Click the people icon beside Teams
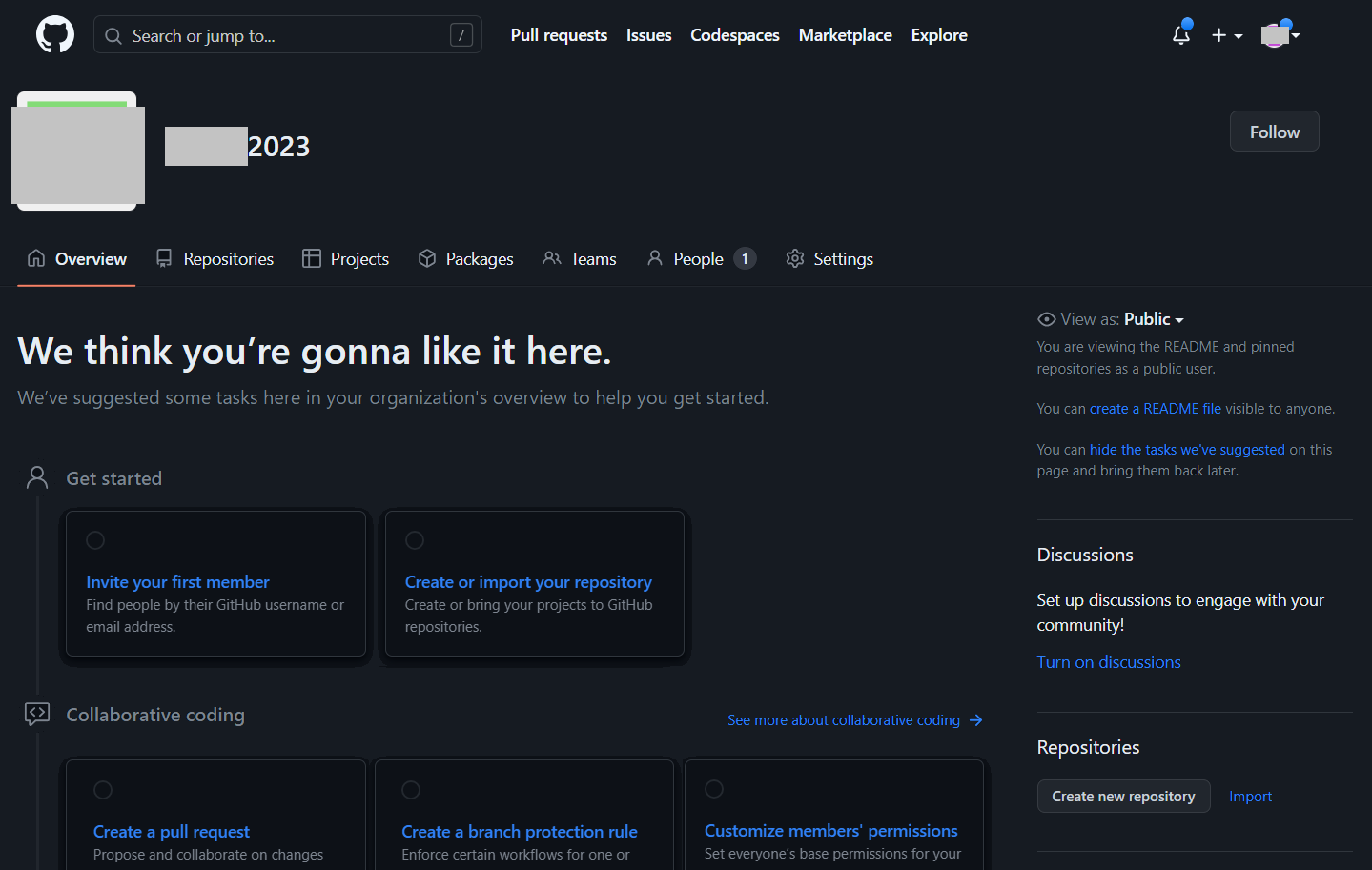 pyautogui.click(x=551, y=258)
